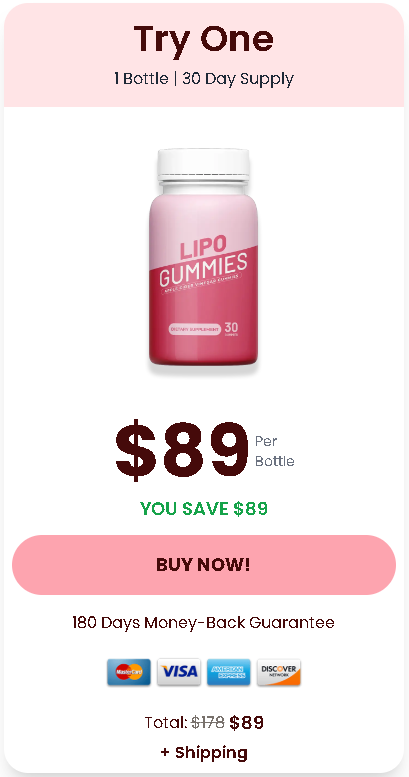Click the American Express card icon
The image size is (409, 777).
click(229, 672)
